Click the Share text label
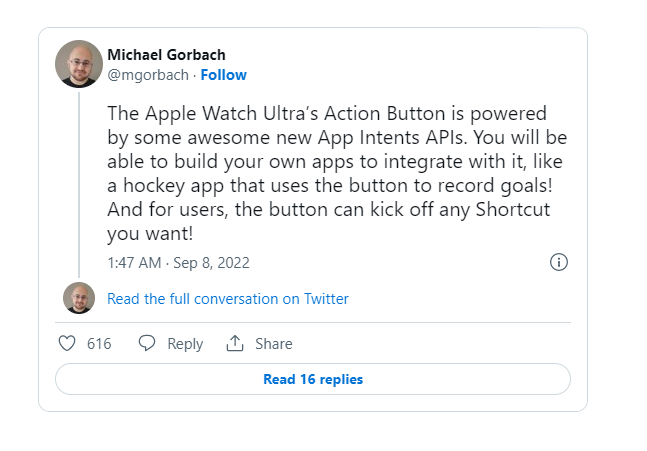This screenshot has height=451, width=647. [x=273, y=343]
